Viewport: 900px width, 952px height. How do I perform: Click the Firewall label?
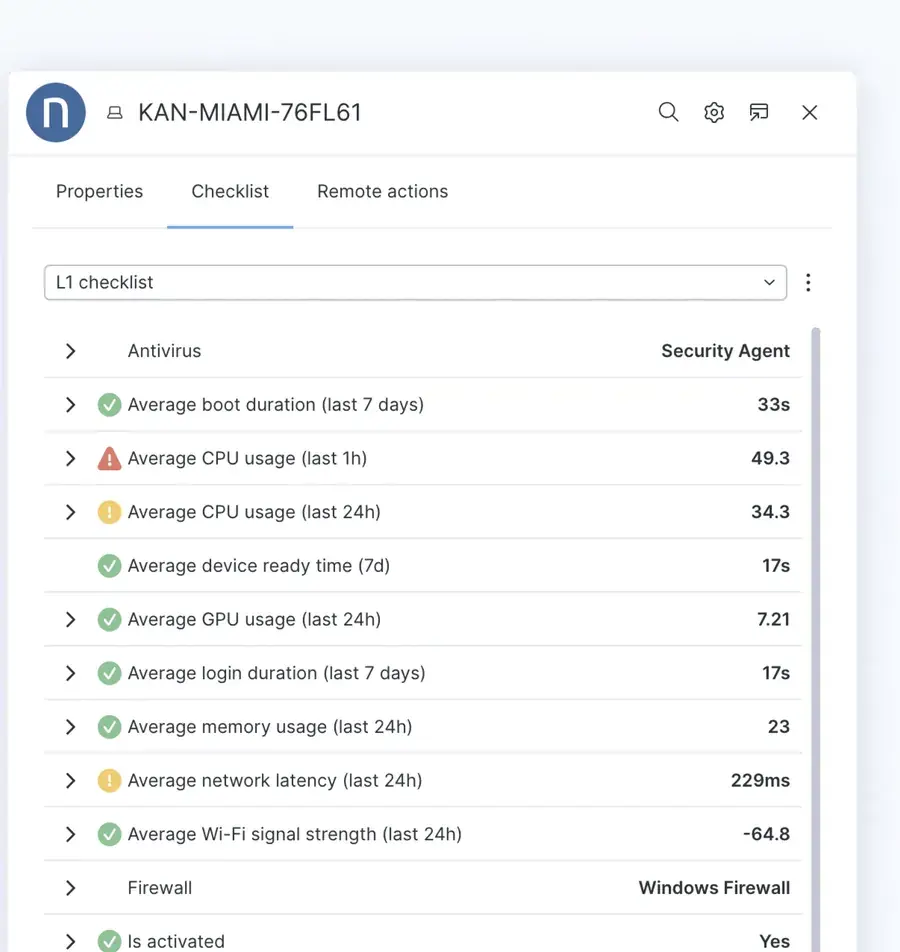(160, 888)
